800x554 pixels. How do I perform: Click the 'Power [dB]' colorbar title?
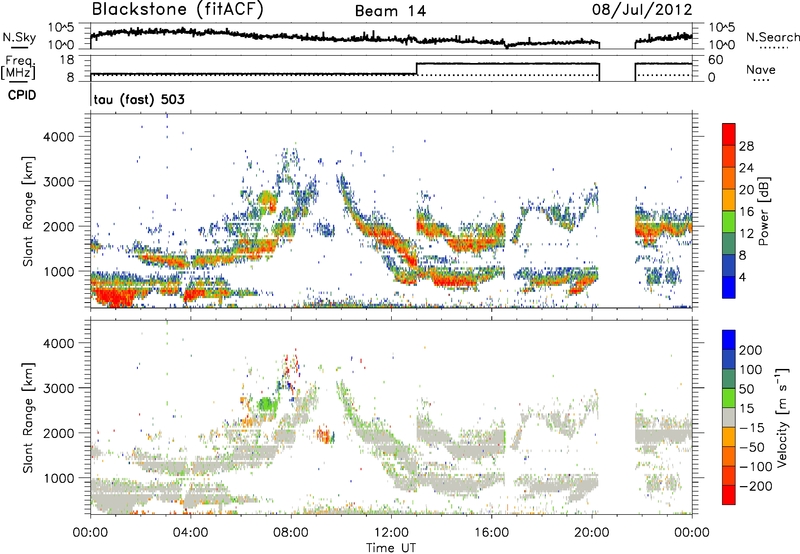pos(764,211)
